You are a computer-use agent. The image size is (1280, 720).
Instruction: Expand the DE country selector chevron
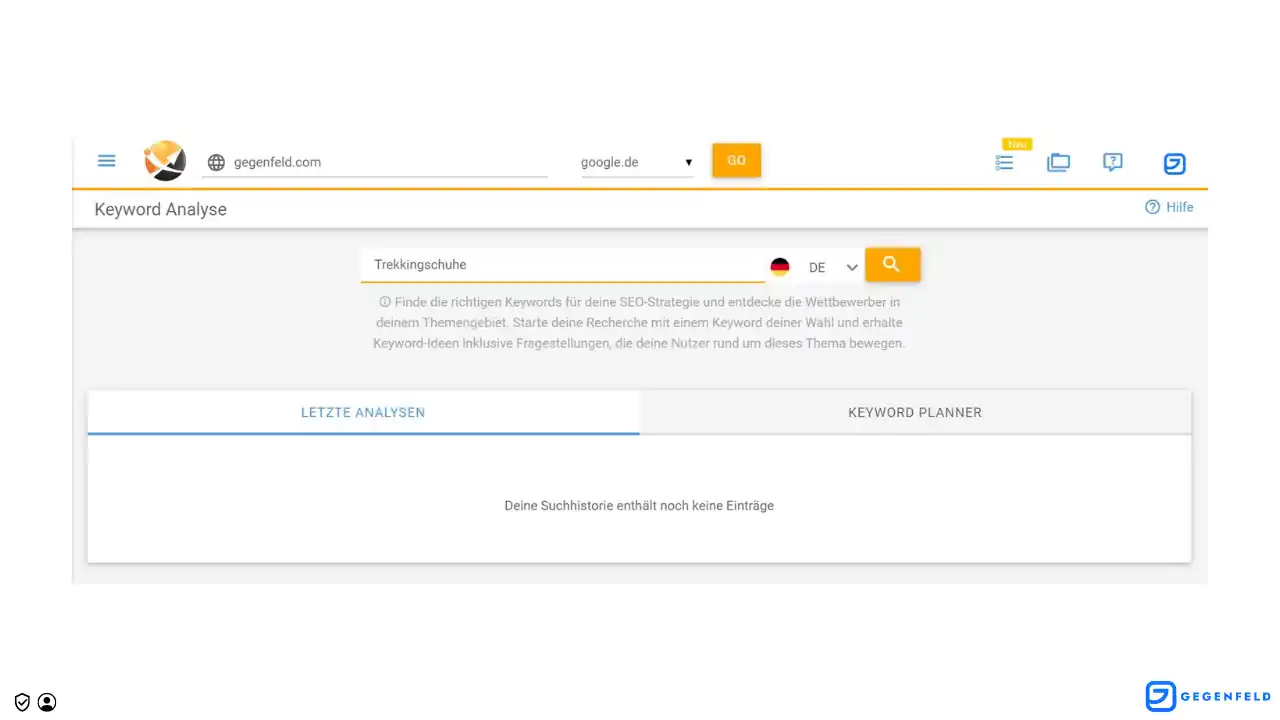[x=852, y=267]
